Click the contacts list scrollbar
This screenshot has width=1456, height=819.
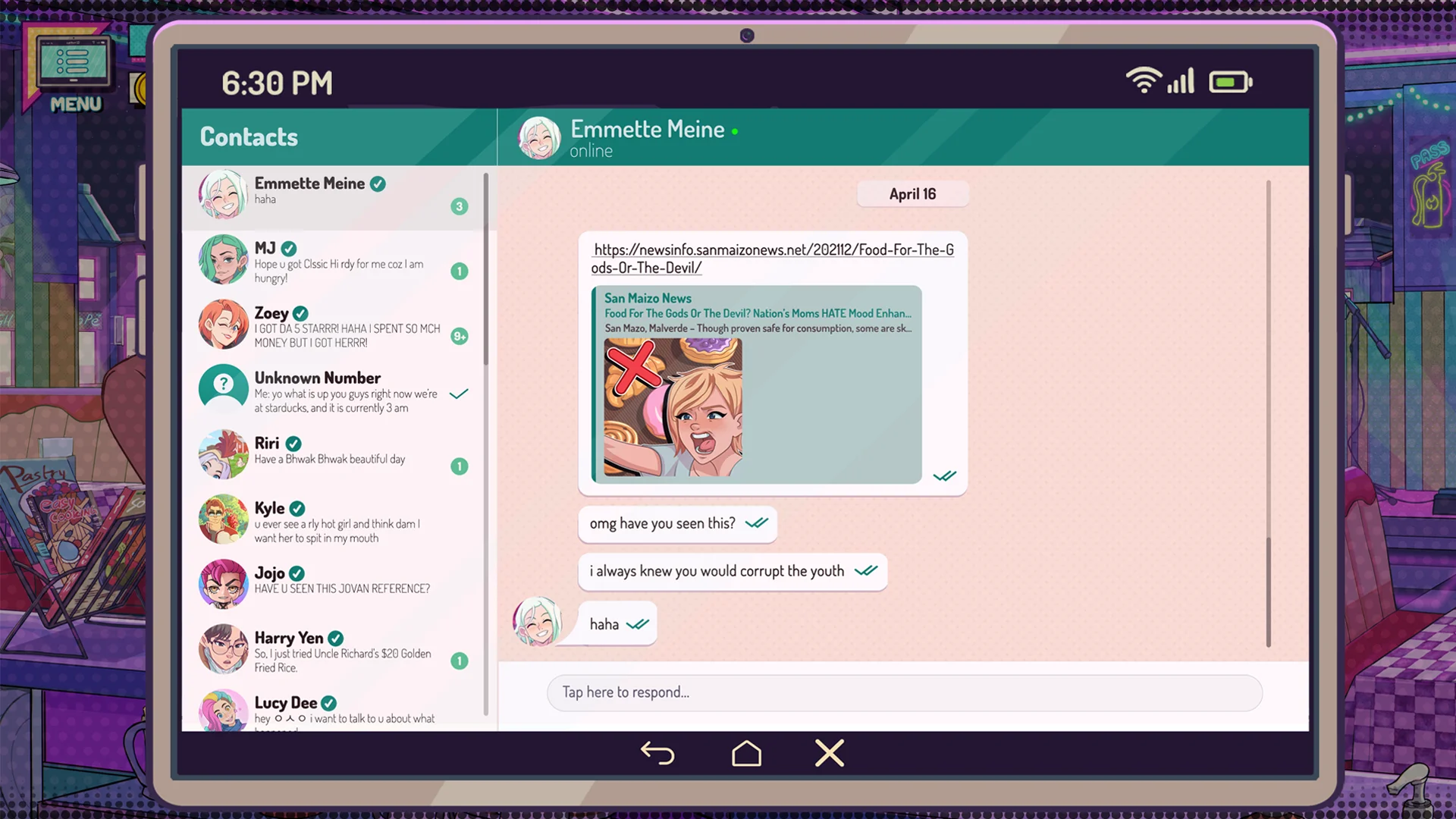coord(485,269)
